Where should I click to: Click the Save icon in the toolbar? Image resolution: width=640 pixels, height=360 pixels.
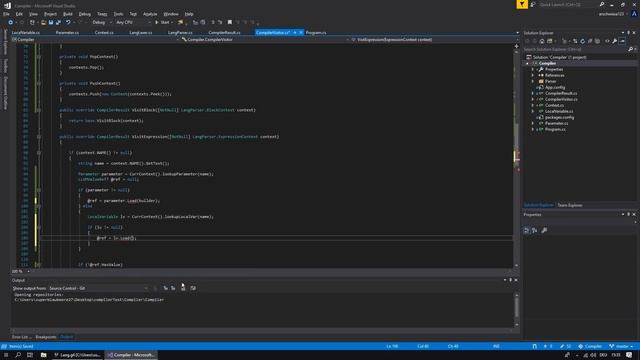[51, 22]
